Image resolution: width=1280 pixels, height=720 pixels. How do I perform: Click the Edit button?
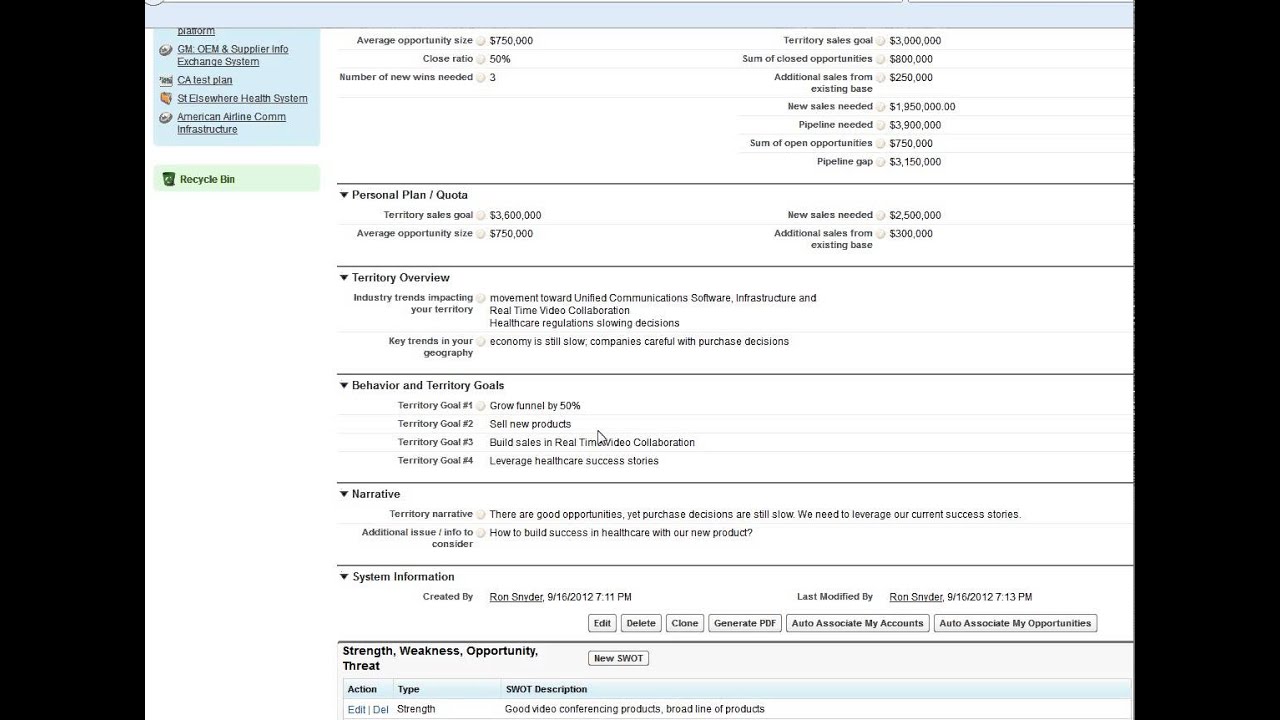pos(602,623)
